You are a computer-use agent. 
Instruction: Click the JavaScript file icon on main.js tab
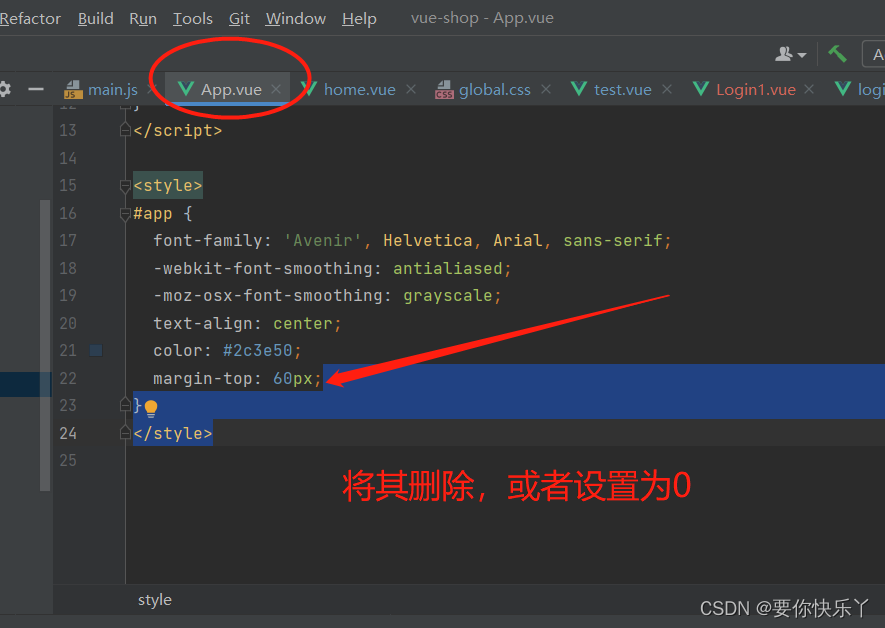point(72,88)
